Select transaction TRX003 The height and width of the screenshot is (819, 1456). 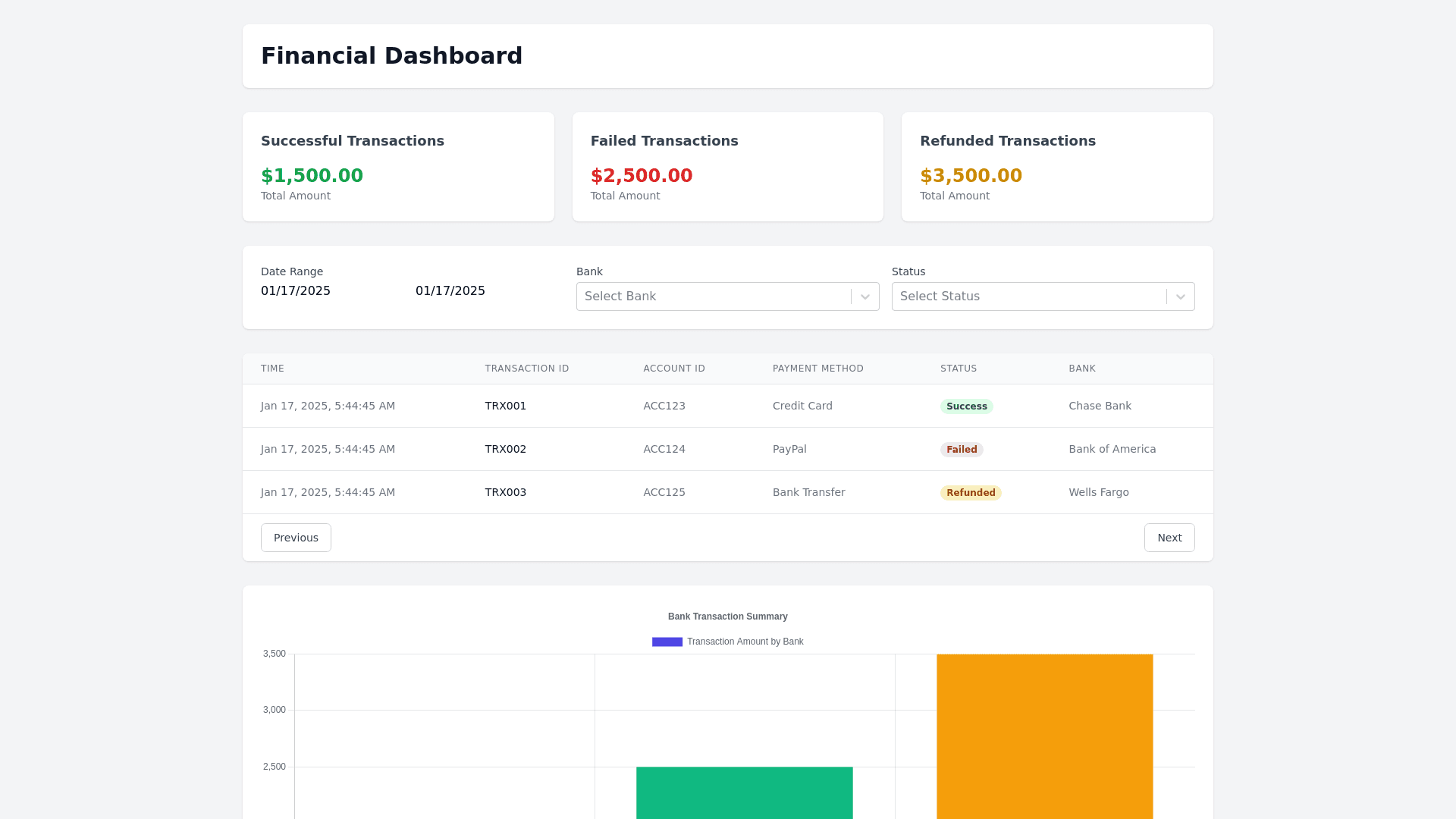tap(505, 492)
